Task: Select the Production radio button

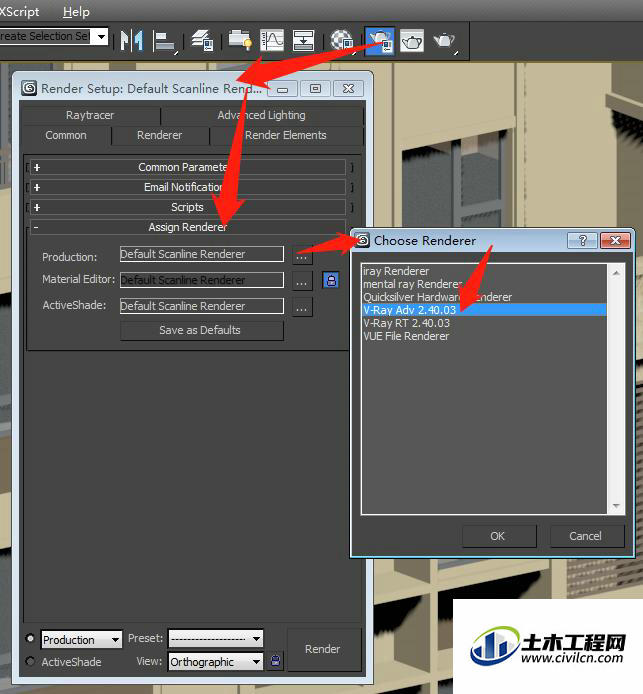Action: [30, 638]
